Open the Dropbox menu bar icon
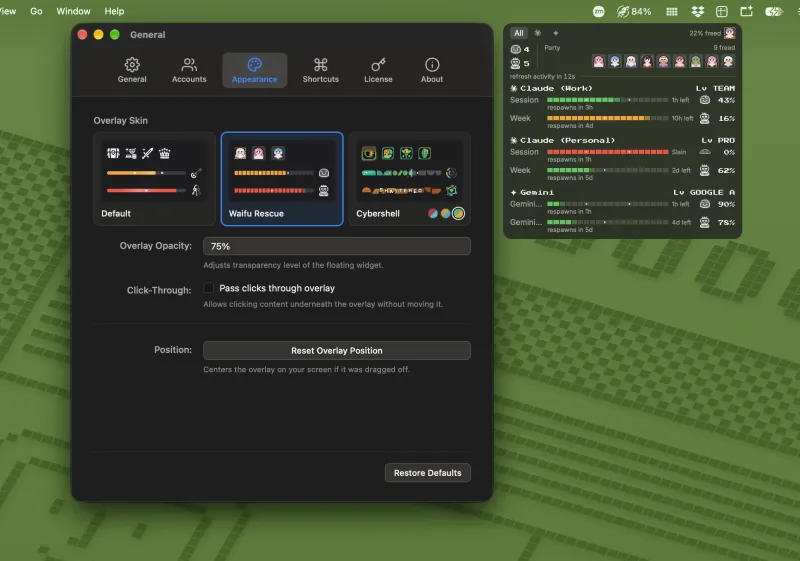 point(697,11)
